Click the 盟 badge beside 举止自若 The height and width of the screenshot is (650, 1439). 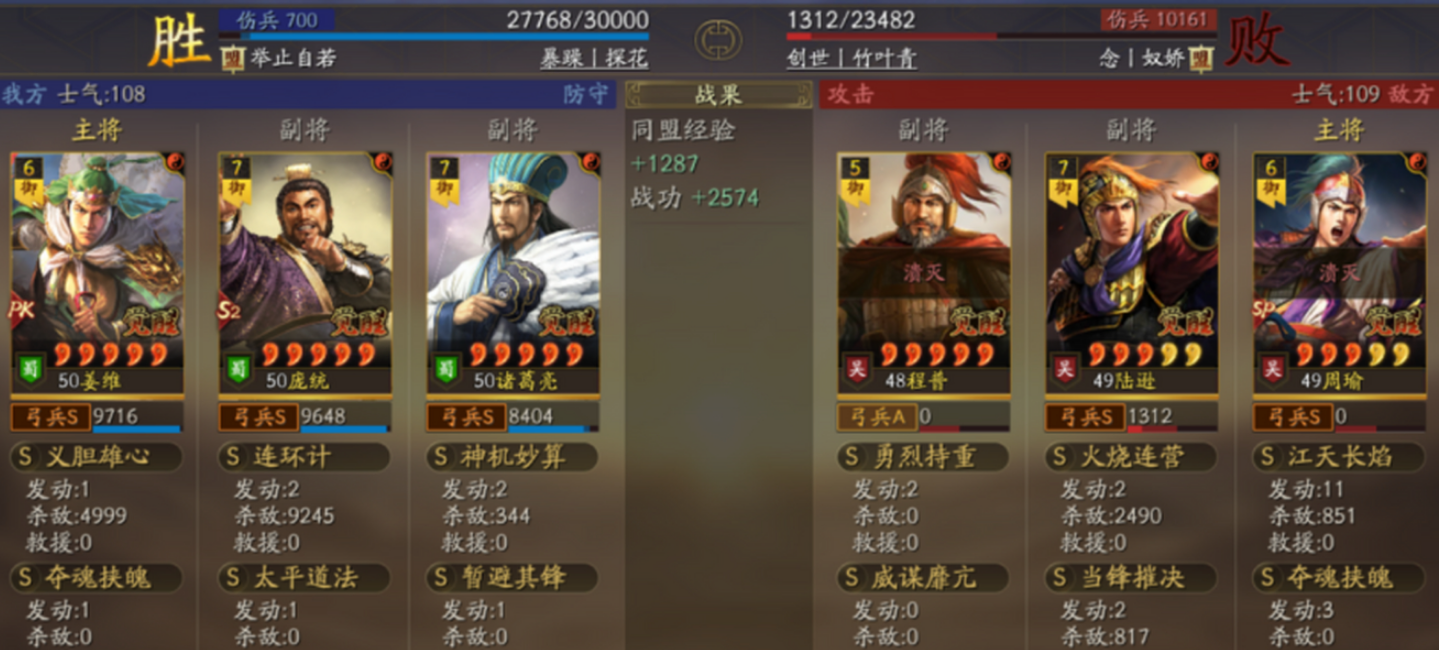point(231,59)
